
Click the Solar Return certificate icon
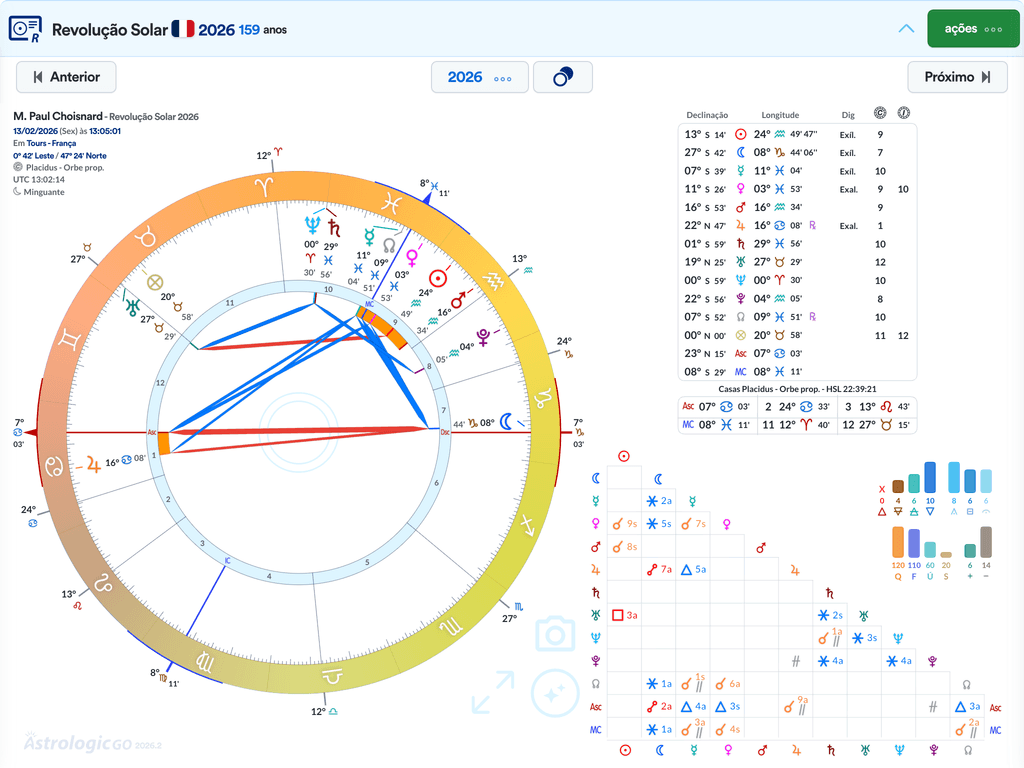point(25,29)
